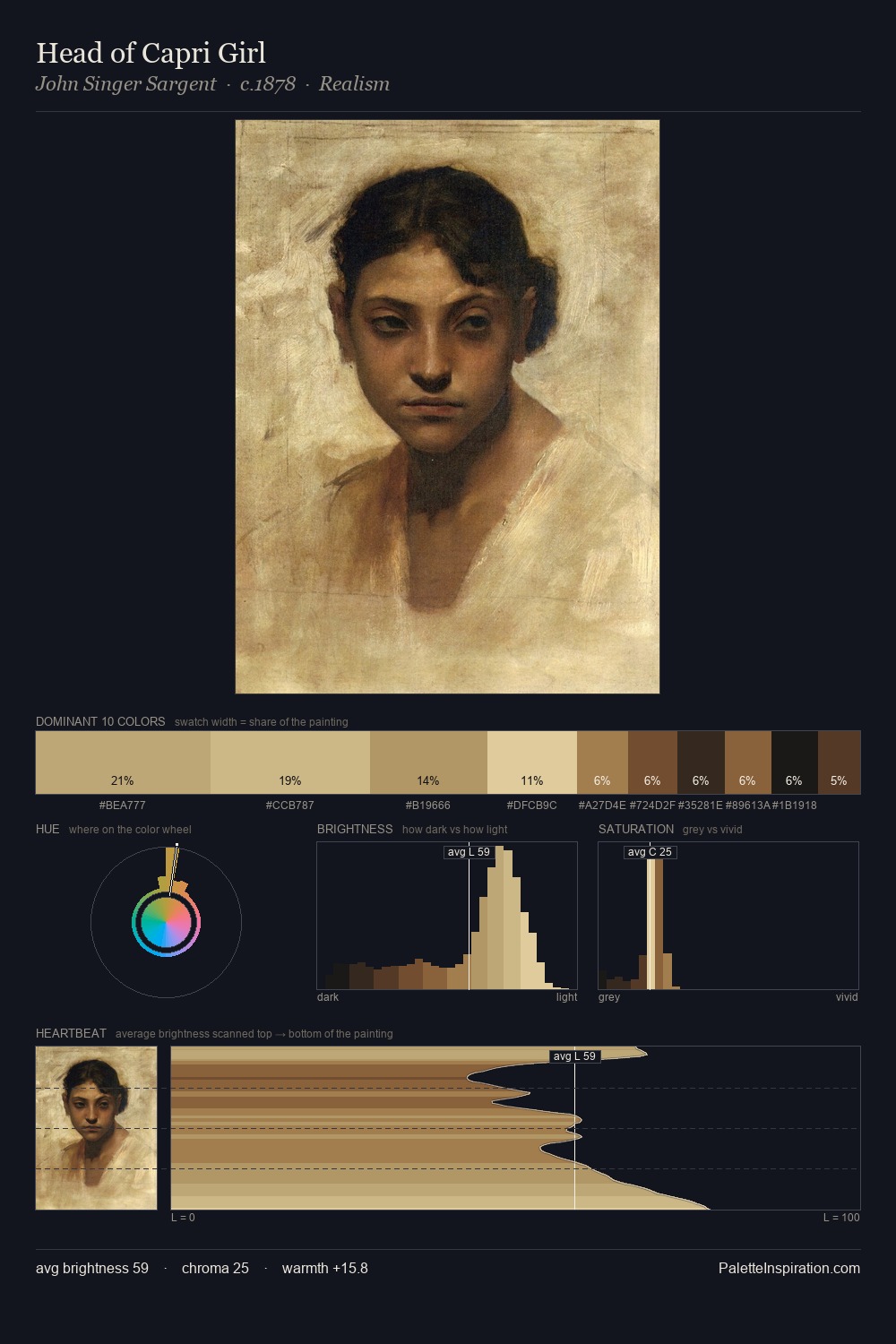896x1344 pixels.
Task: Click the final swatch showing 5%
Action: click(839, 762)
